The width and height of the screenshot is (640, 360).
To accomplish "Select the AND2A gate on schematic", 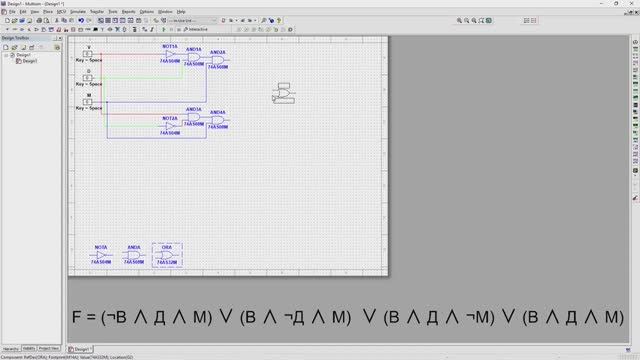I will click(x=218, y=60).
